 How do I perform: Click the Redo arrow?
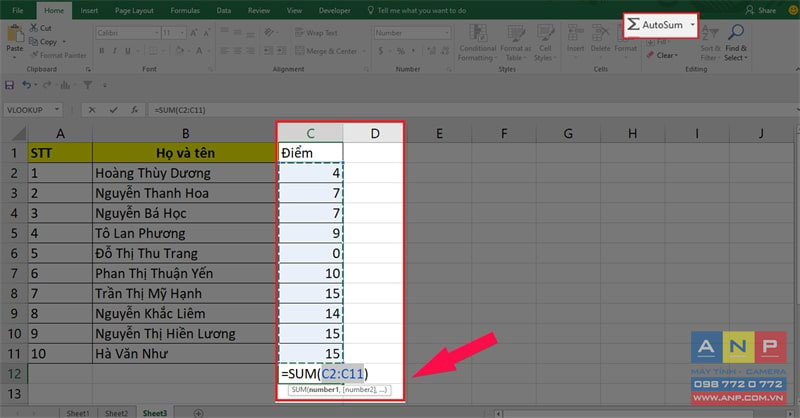tap(47, 85)
